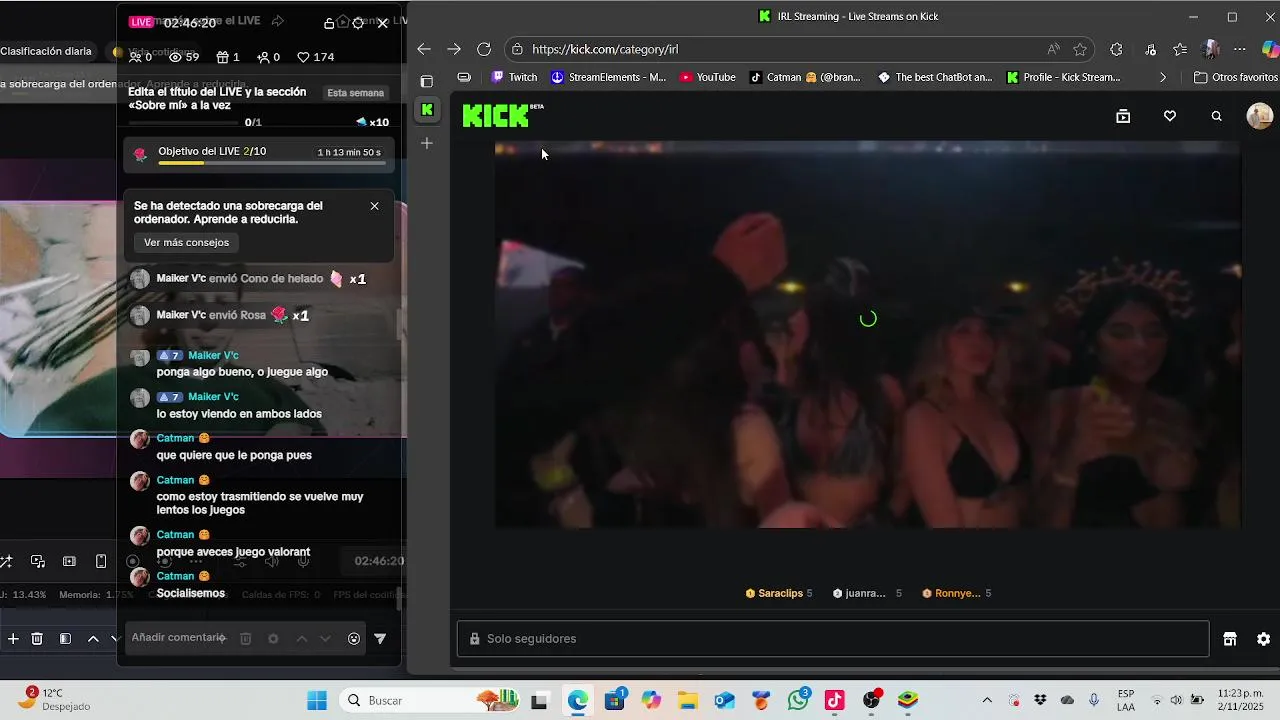This screenshot has height=720, width=1280.
Task: Click the viewers count 59 eye
Action: pos(184,57)
